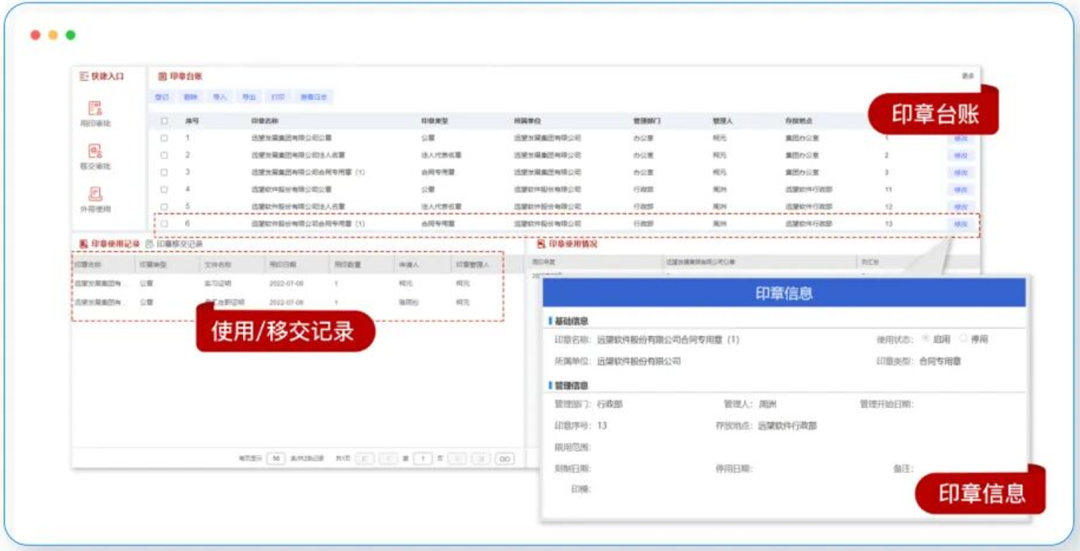Click the 打印 toolbar button
Viewport: 1080px width, 551px height.
(278, 97)
